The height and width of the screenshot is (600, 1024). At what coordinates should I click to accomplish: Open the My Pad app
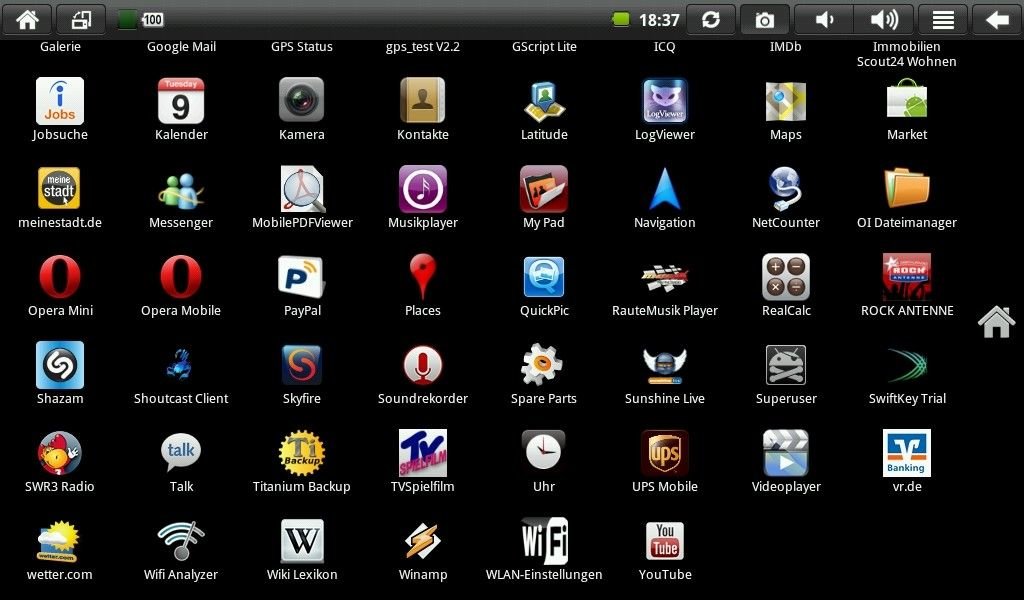pos(544,197)
